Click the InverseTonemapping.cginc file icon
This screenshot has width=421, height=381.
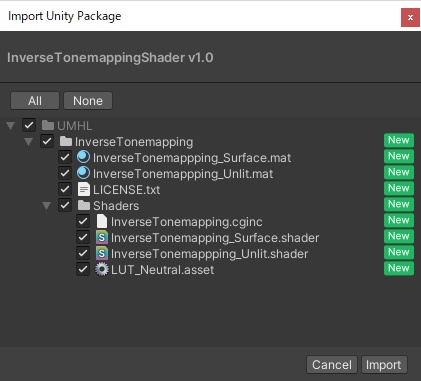tap(102, 221)
